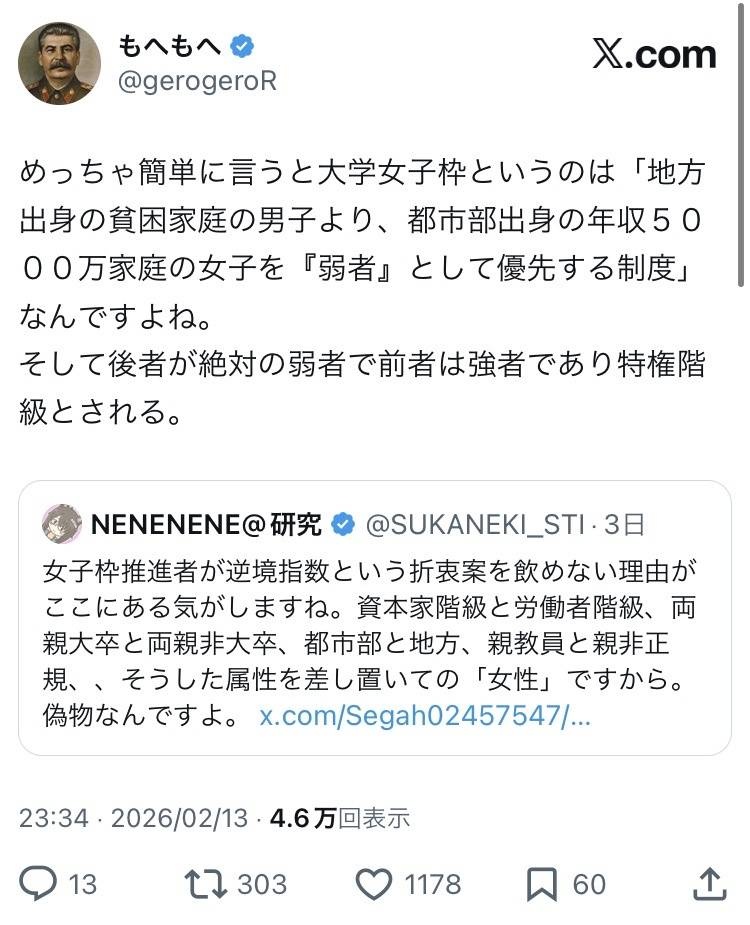Screen dimensions: 750x925
Task: Click the X.com logo
Action: pyautogui.click(x=654, y=54)
